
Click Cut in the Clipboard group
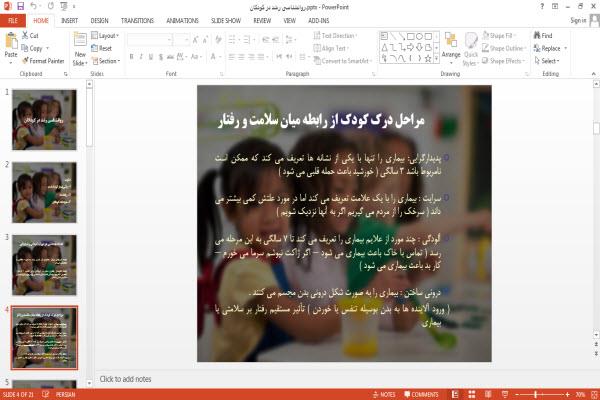coord(30,36)
